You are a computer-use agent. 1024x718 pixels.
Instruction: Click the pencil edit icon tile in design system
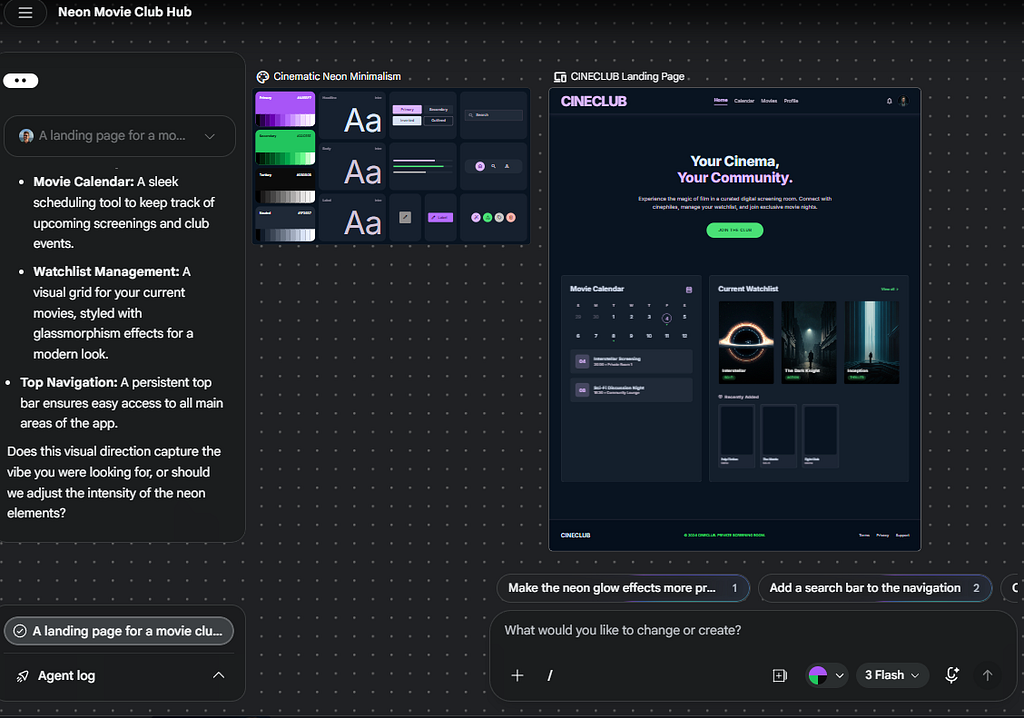point(405,218)
